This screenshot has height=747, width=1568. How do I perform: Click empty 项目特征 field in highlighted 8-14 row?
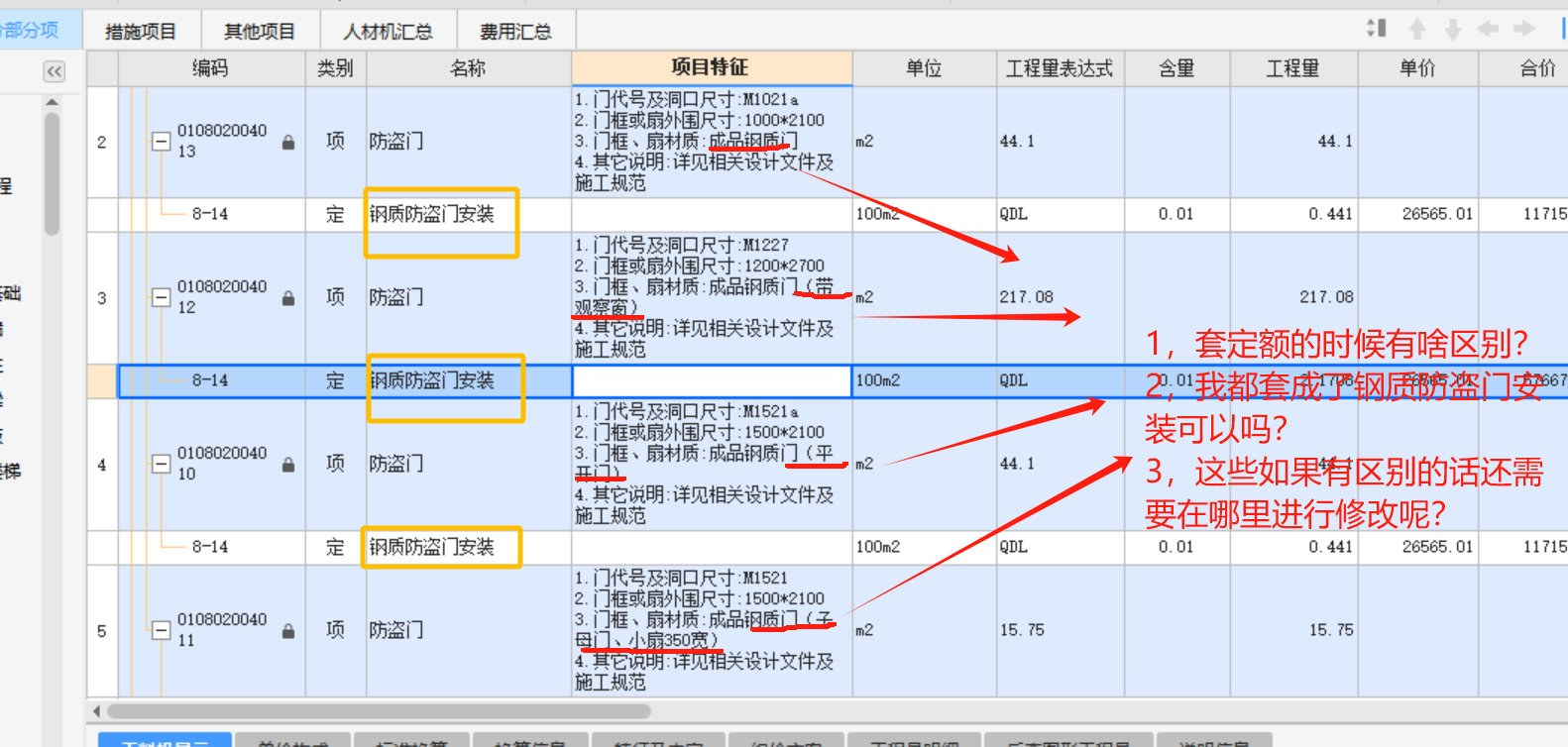[712, 380]
